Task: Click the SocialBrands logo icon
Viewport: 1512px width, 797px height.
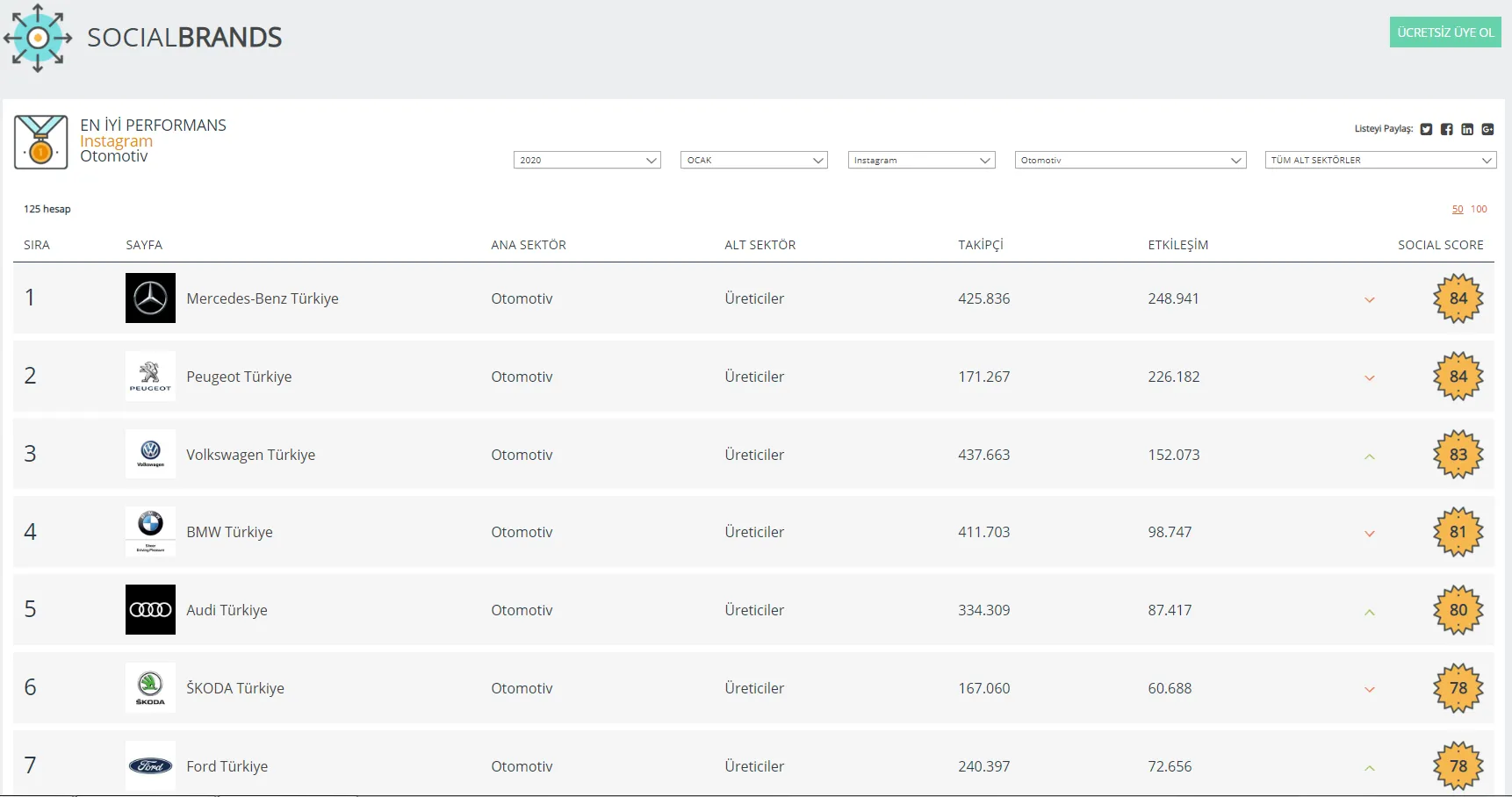Action: point(38,38)
